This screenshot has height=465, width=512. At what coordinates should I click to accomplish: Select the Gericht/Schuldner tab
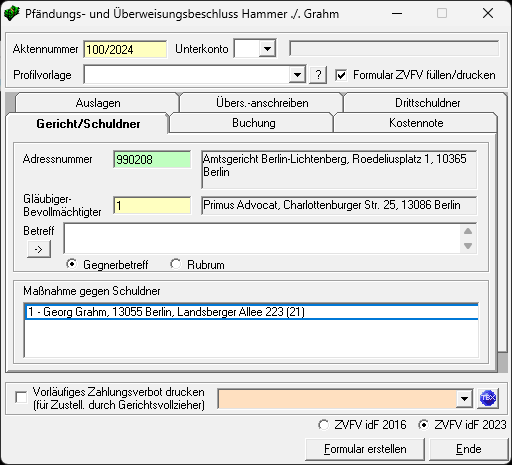(88, 123)
